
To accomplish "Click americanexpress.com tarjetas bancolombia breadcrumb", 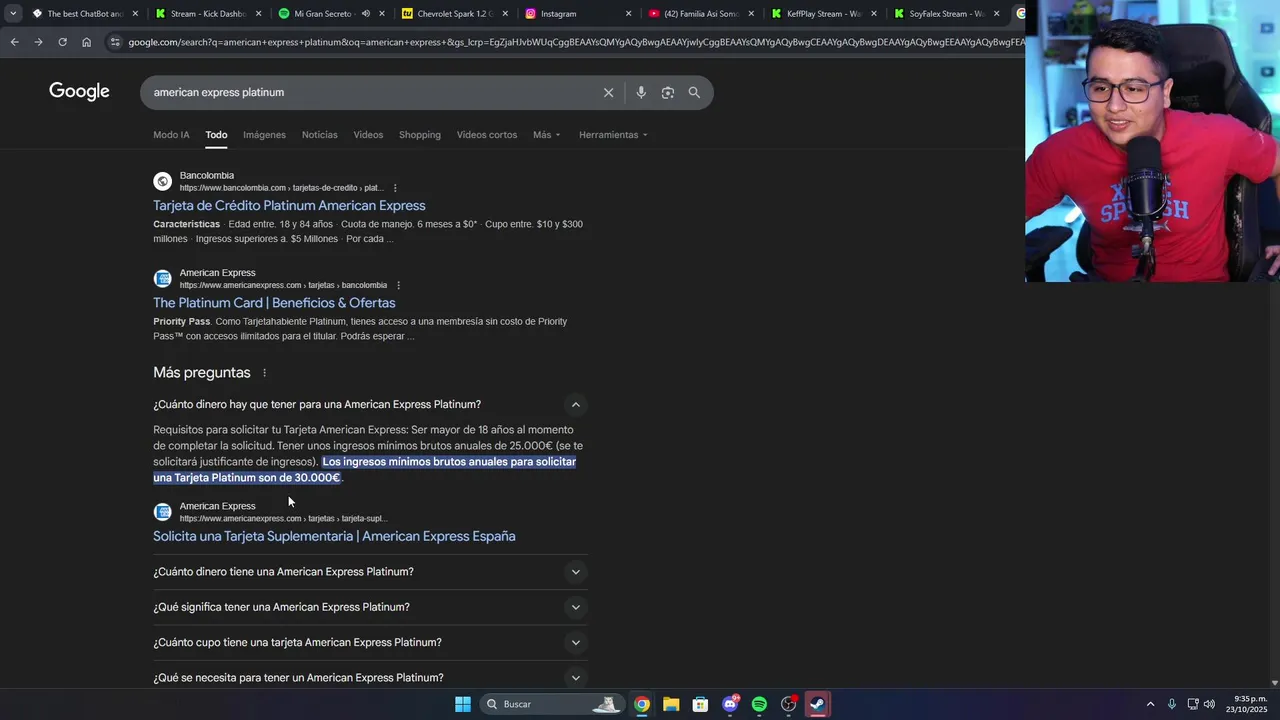I will pyautogui.click(x=283, y=285).
